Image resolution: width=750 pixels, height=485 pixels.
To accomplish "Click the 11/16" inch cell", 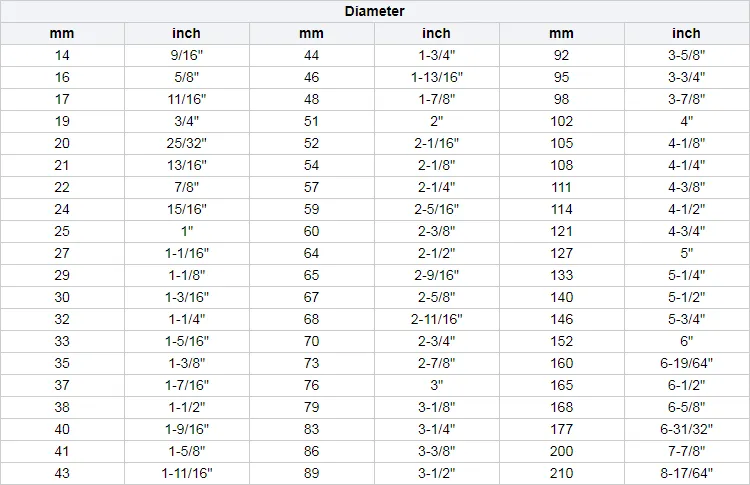I will point(187,99).
